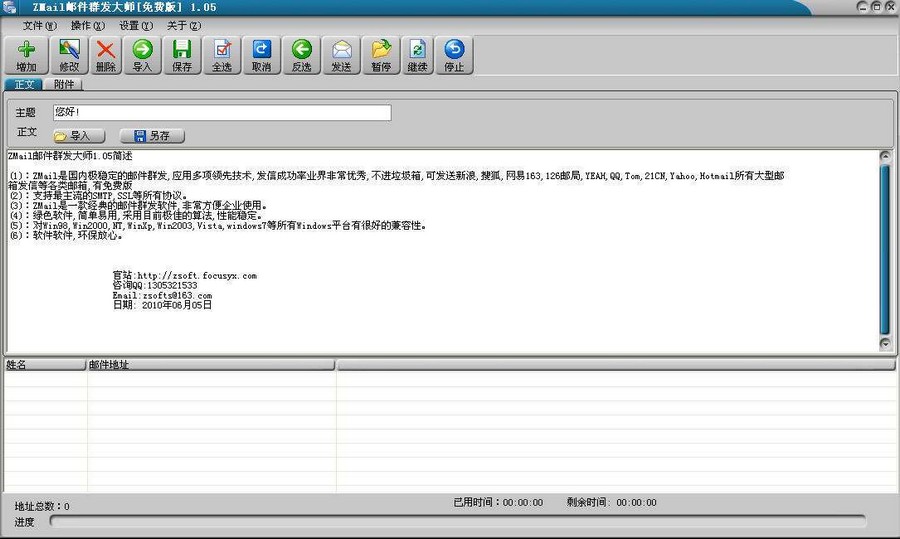Image resolution: width=900 pixels, height=539 pixels.
Task: Click the 姓名 column header
Action: pyautogui.click(x=45, y=364)
